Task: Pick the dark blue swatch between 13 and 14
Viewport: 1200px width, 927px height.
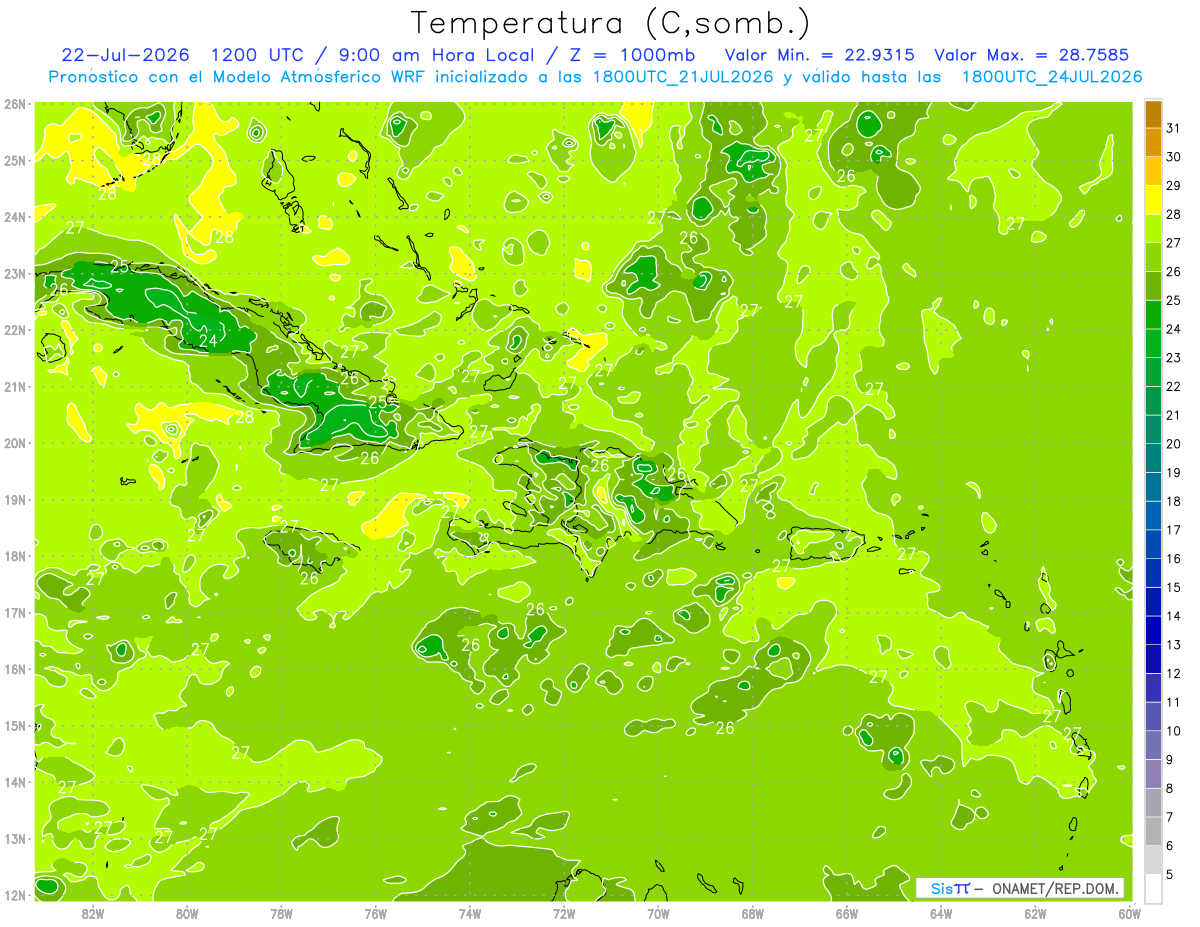Action: (1153, 630)
